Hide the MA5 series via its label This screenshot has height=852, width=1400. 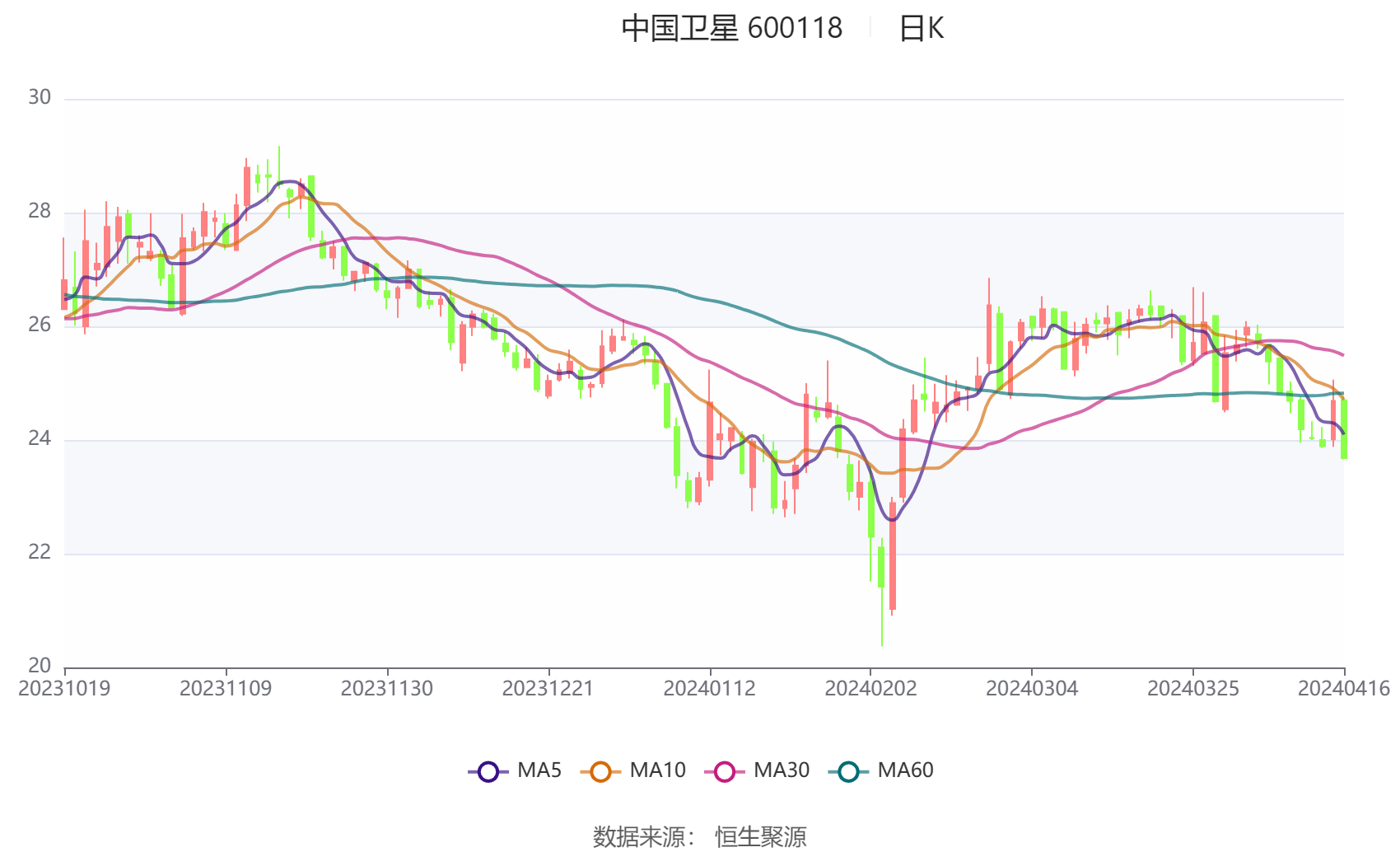[539, 770]
